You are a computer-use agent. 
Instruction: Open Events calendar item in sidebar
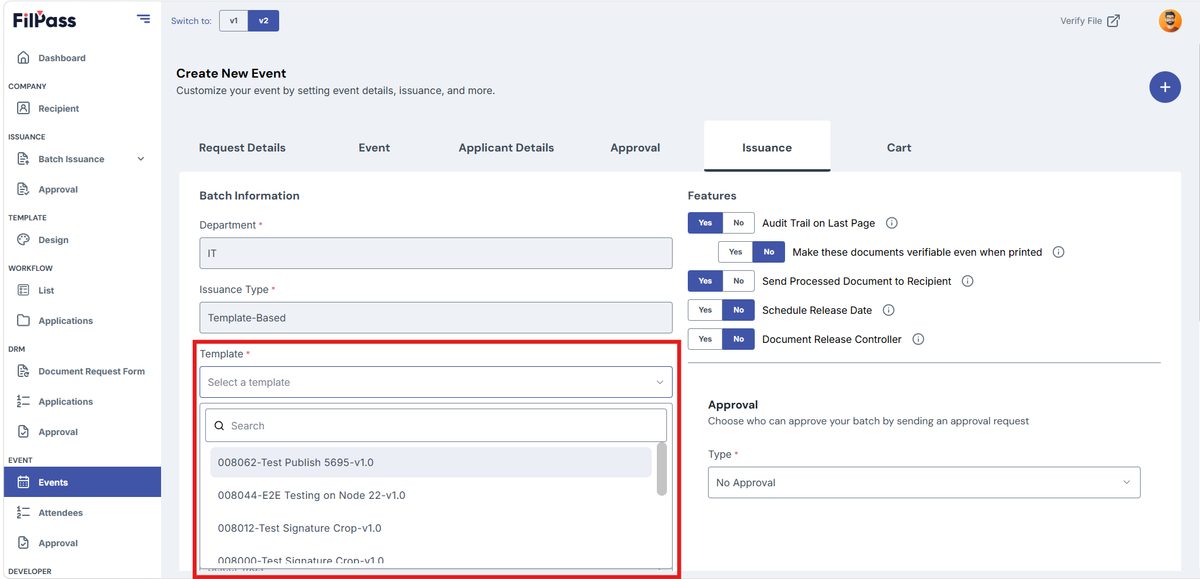(80, 482)
